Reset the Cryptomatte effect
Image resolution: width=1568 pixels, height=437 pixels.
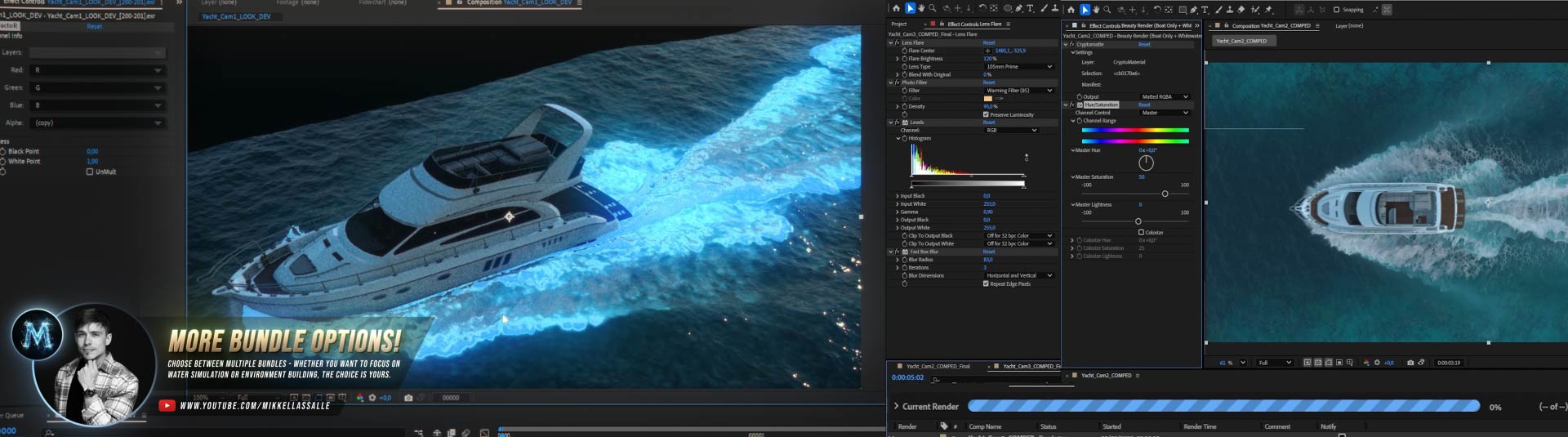pos(1144,44)
